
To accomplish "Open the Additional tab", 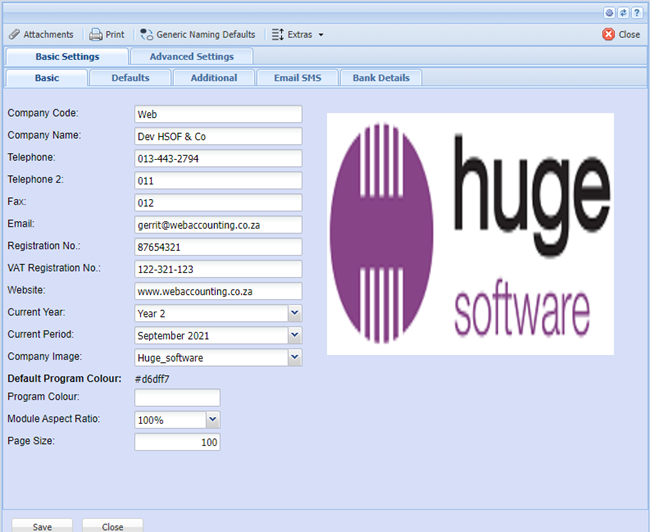I will [214, 78].
